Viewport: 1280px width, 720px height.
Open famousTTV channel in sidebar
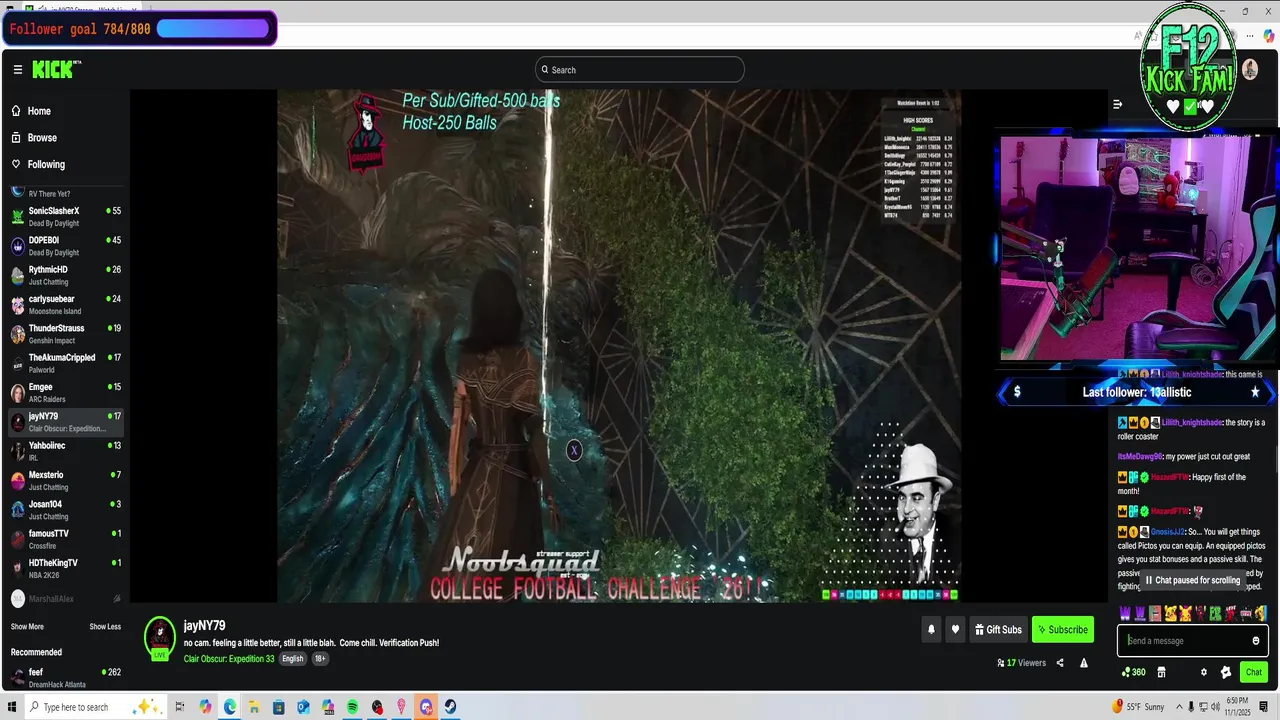66,539
